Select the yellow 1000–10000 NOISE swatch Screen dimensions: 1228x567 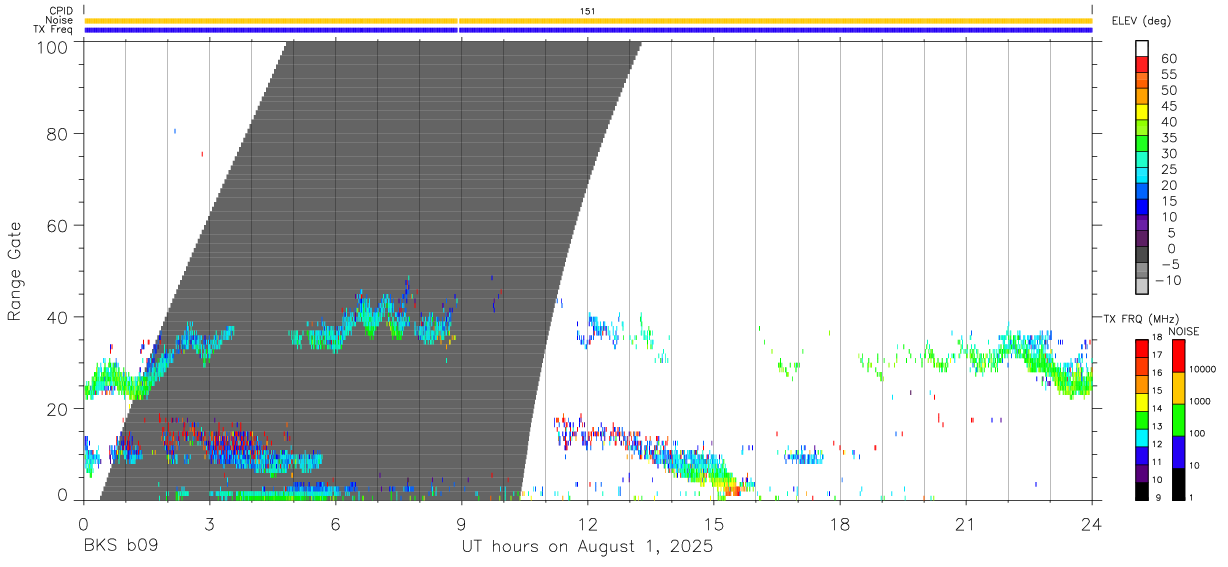(1178, 387)
